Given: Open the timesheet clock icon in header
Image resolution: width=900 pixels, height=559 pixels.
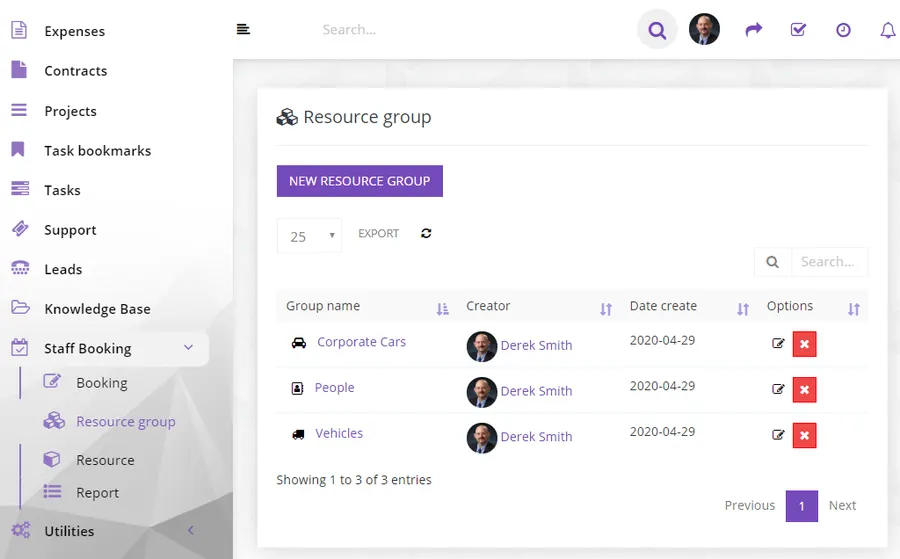Looking at the screenshot, I should [x=843, y=30].
